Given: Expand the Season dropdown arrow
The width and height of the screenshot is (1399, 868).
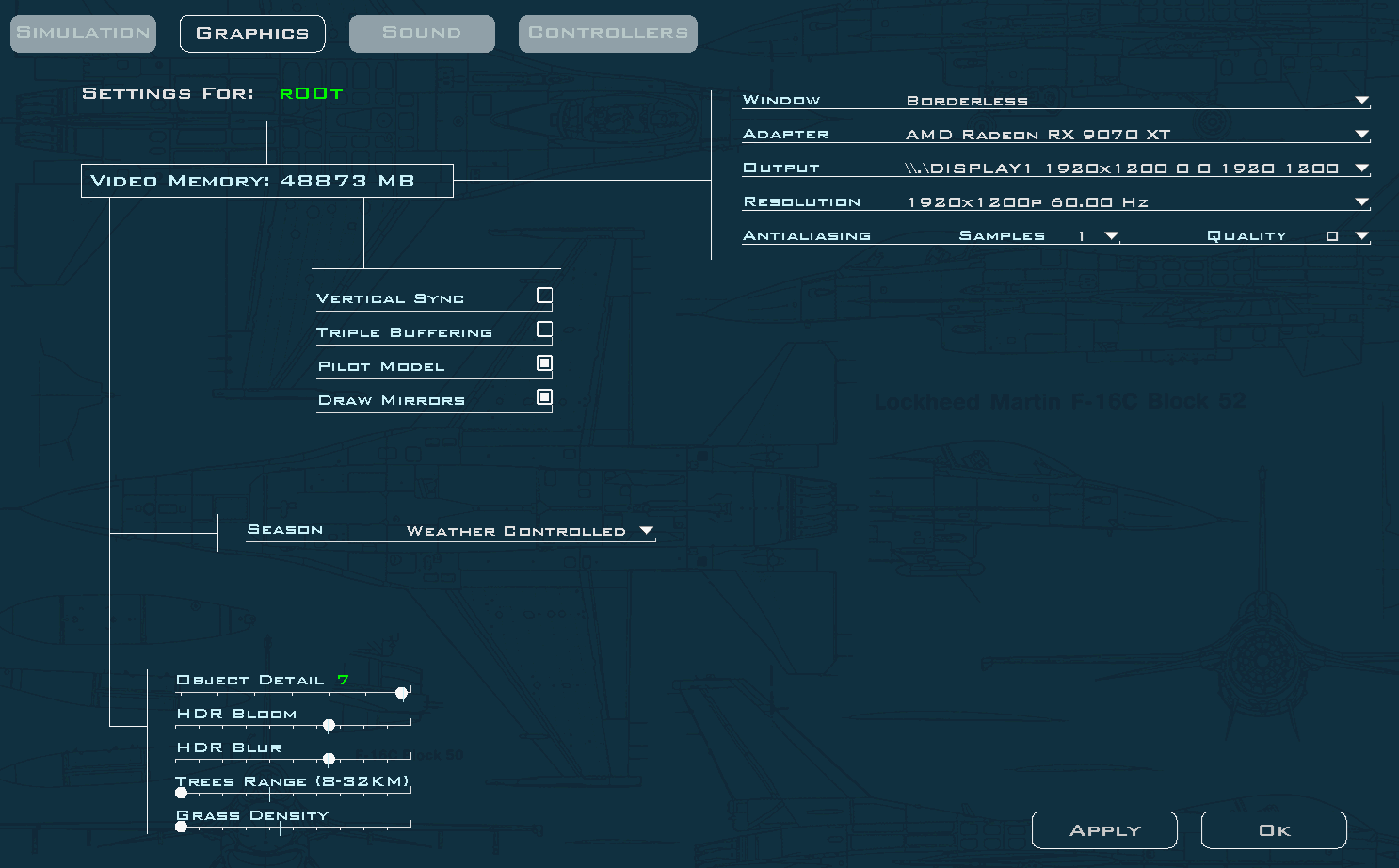Looking at the screenshot, I should click(646, 530).
